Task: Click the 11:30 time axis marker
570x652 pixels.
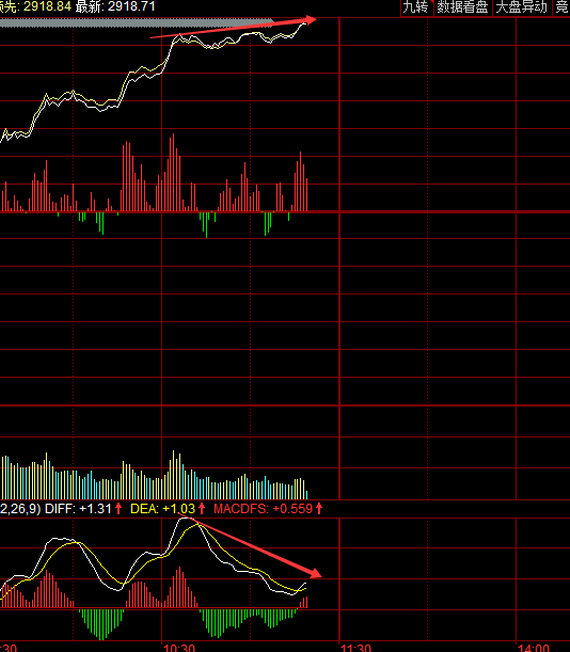Action: 356,647
